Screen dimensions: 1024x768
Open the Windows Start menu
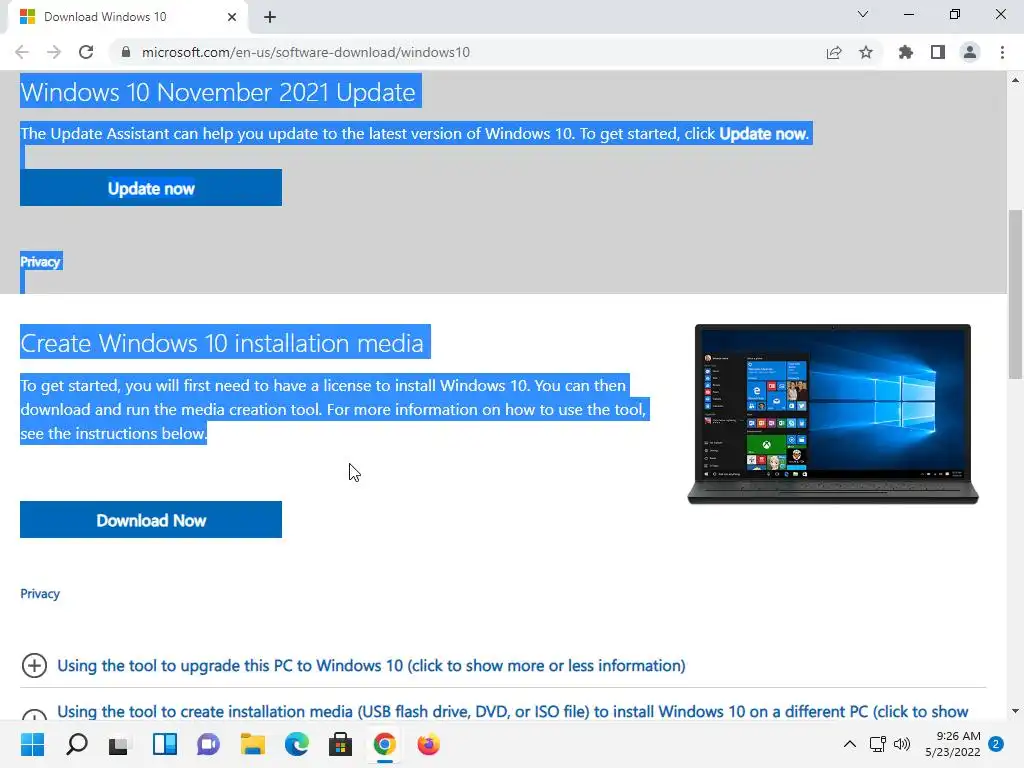click(x=32, y=744)
